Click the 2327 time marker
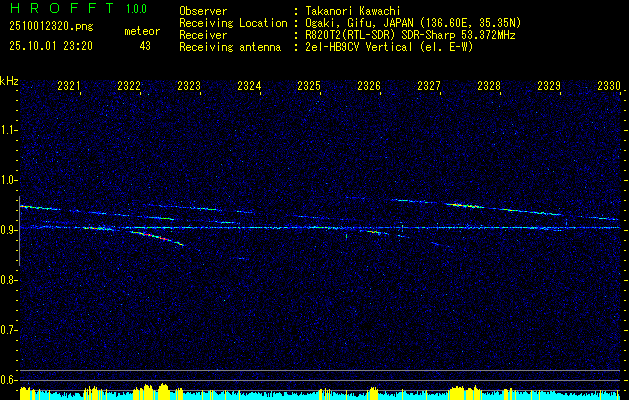The width and height of the screenshot is (629, 400). pyautogui.click(x=429, y=85)
